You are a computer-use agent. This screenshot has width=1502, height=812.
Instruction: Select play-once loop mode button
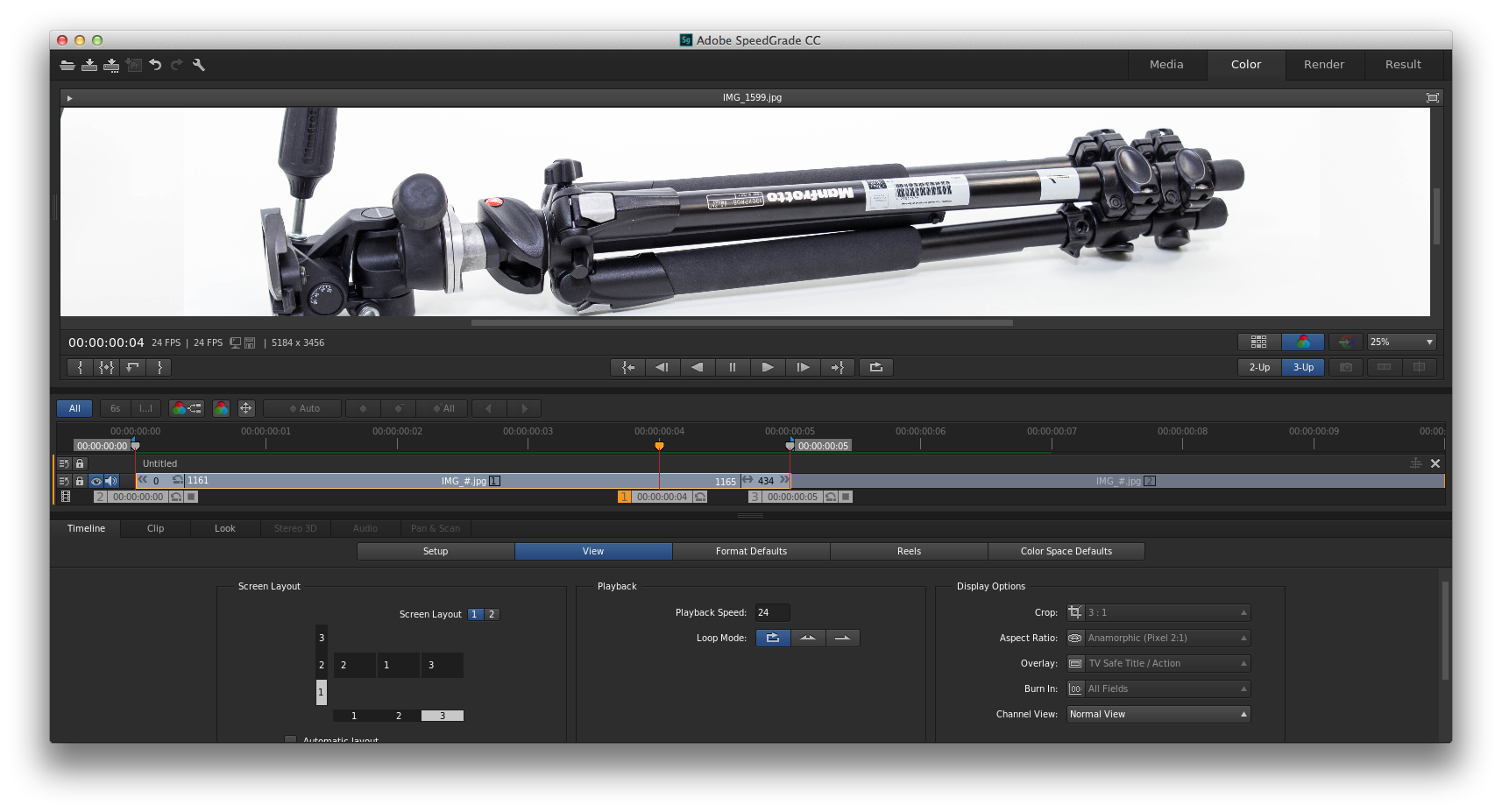point(842,638)
